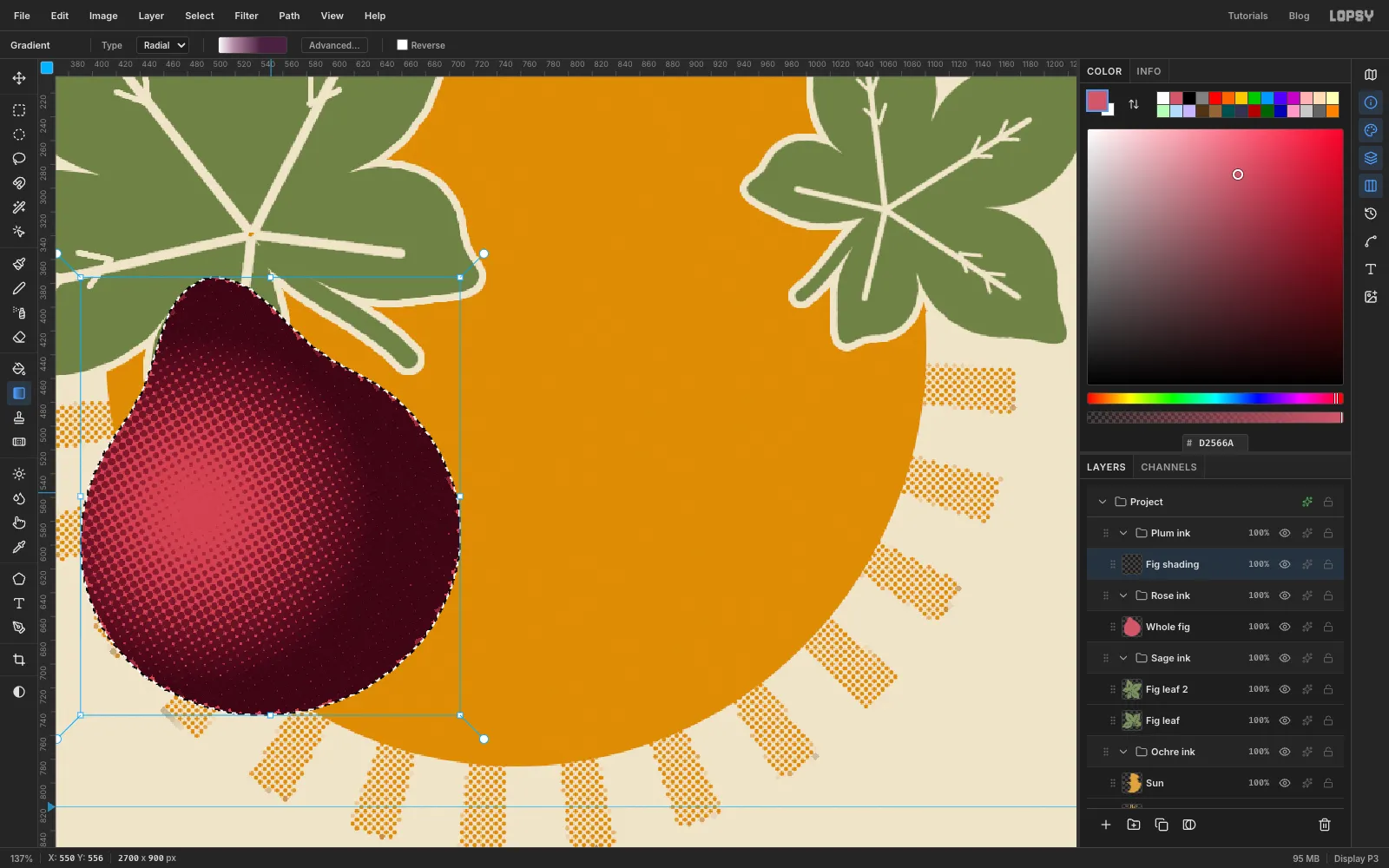Open the gradient Type dropdown
The width and height of the screenshot is (1389, 868).
(163, 45)
